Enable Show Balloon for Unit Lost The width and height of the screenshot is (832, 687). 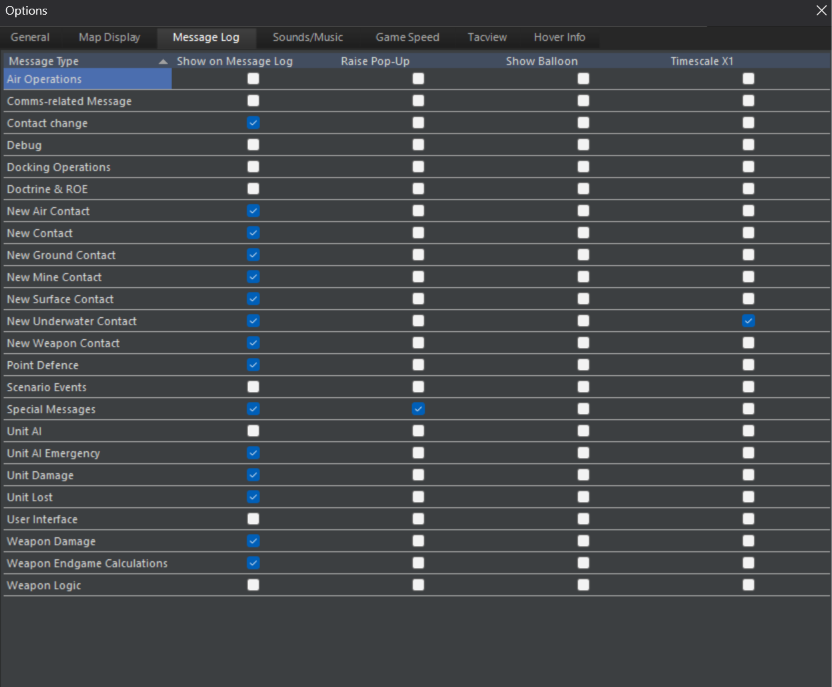click(x=583, y=497)
